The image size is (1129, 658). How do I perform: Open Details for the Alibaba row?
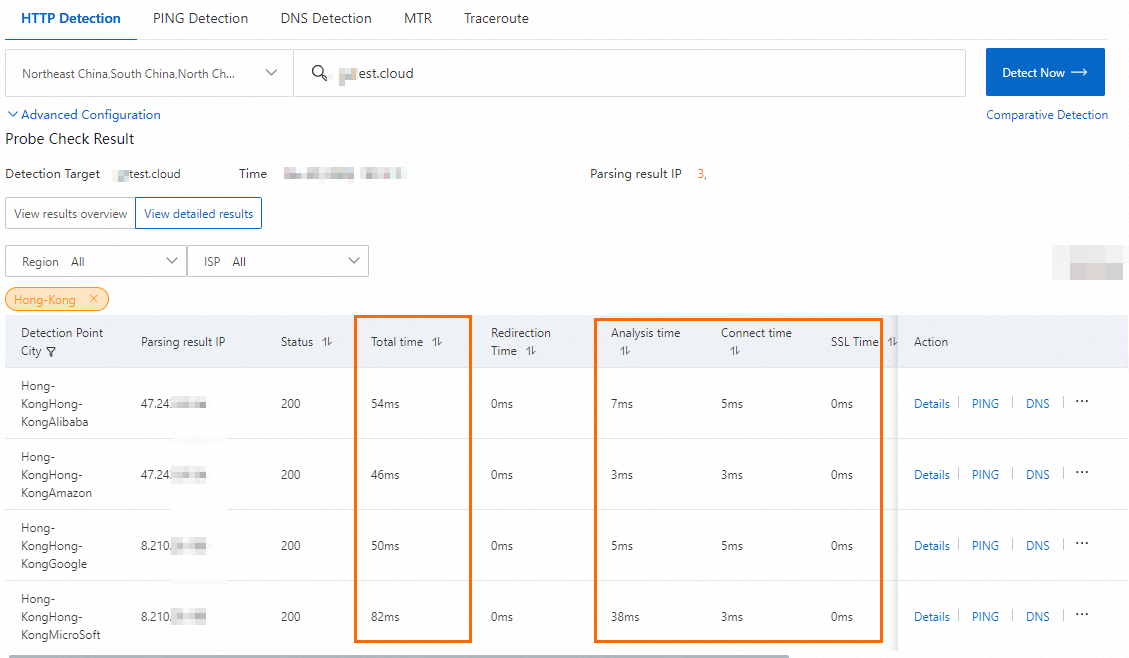click(932, 404)
